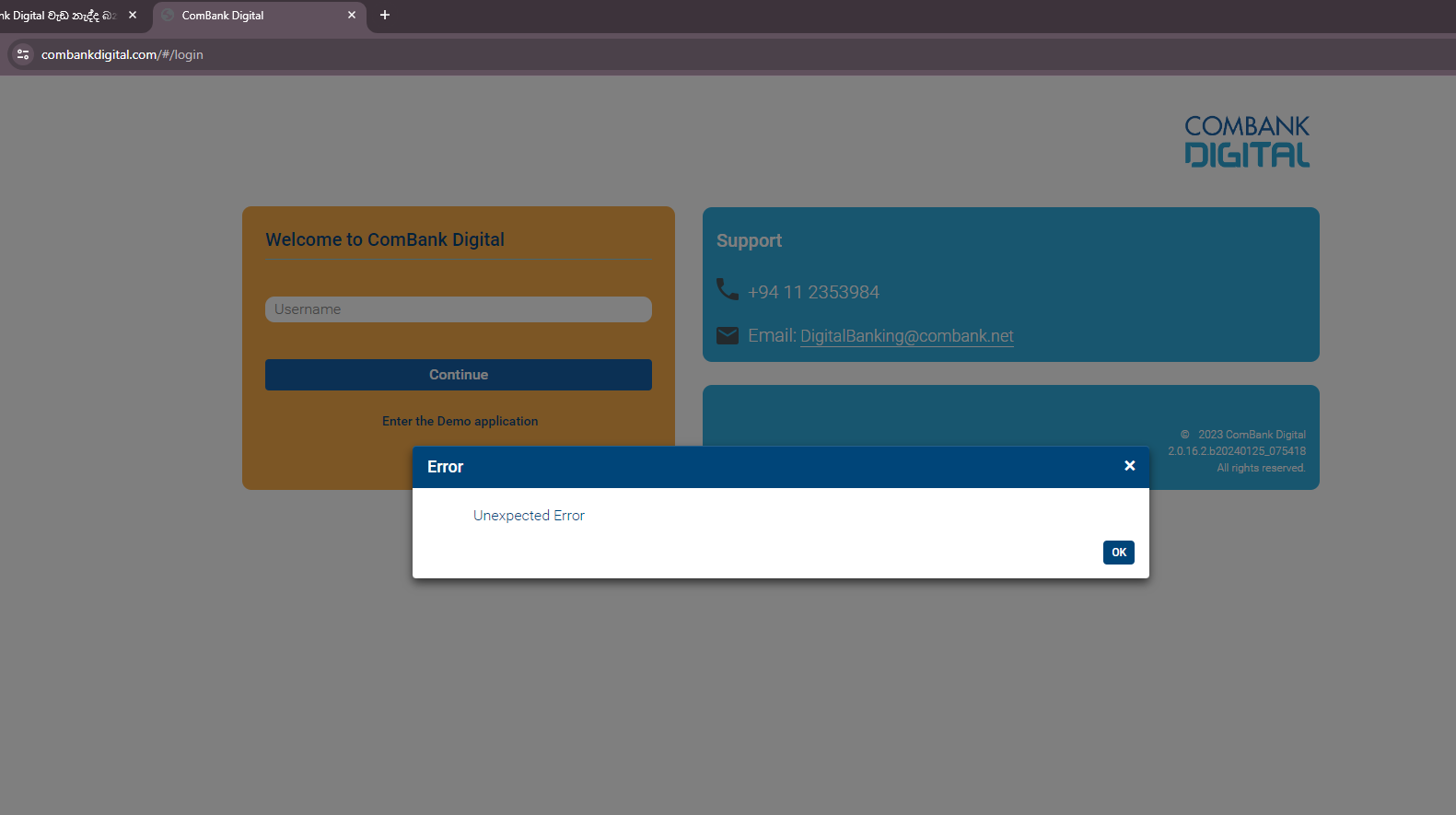Click the Unexpected Error message text
1456x815 pixels.
point(529,516)
